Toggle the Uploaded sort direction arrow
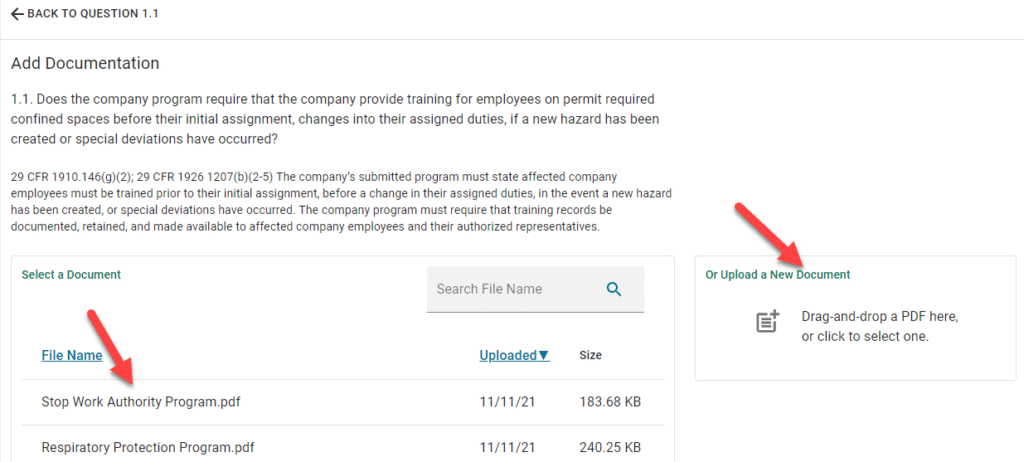The width and height of the screenshot is (1024, 462). pos(544,355)
